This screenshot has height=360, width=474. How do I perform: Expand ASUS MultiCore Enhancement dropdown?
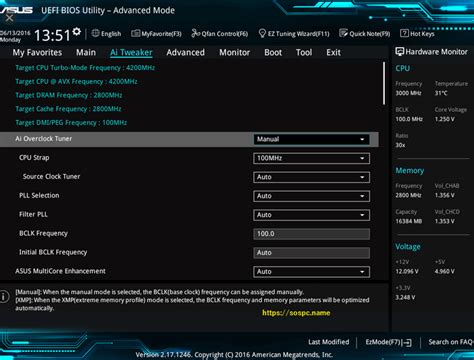(311, 272)
